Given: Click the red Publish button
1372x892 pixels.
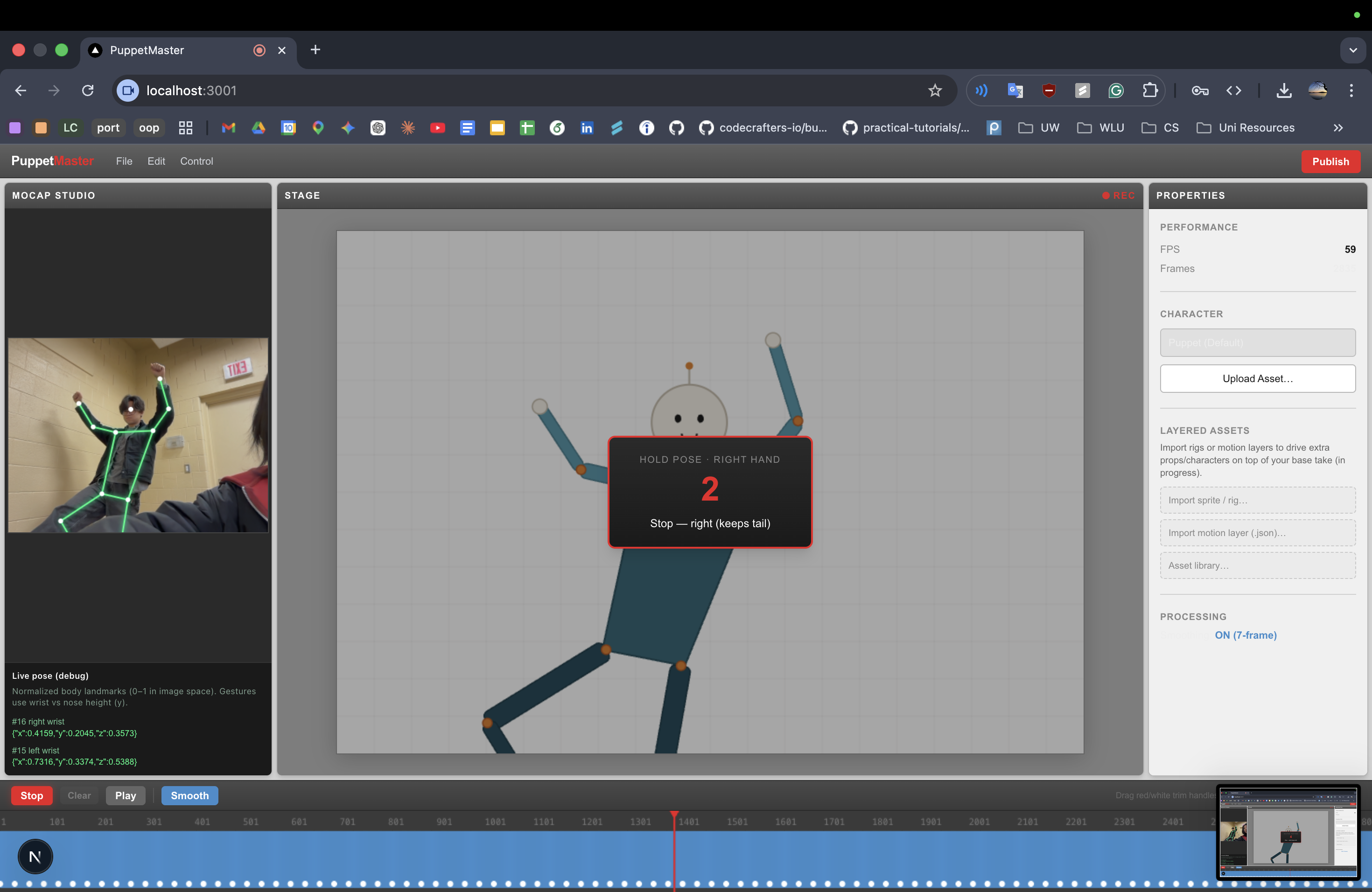Looking at the screenshot, I should (1330, 161).
